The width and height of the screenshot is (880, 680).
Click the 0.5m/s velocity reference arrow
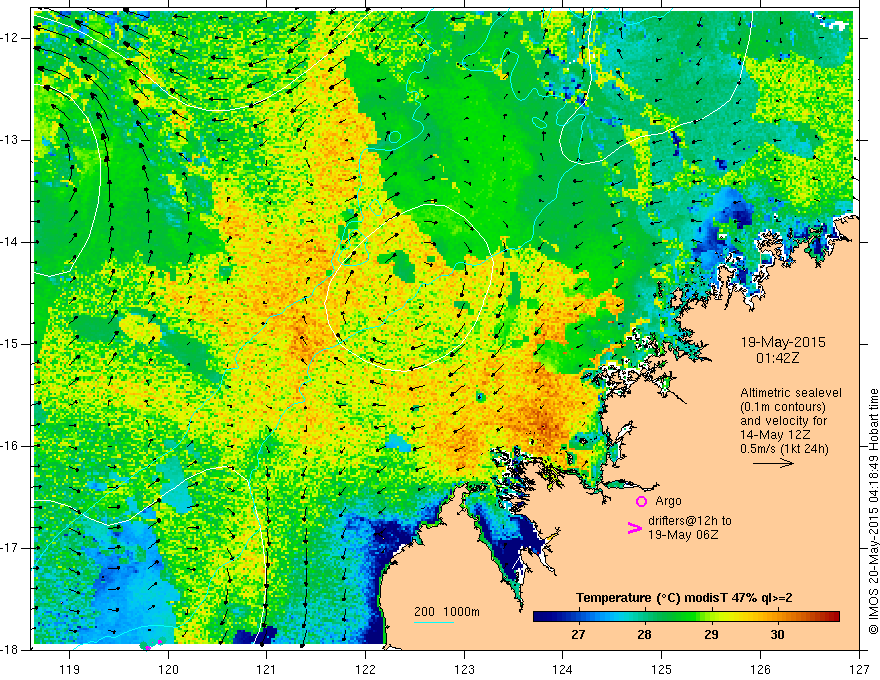[773, 463]
